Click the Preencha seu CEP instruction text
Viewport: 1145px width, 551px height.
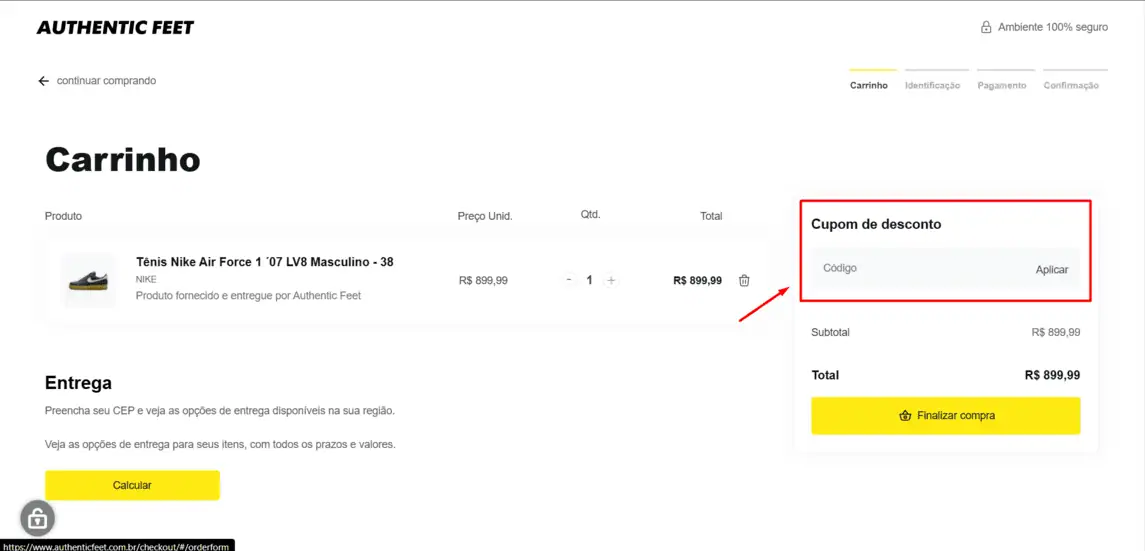[x=220, y=411]
